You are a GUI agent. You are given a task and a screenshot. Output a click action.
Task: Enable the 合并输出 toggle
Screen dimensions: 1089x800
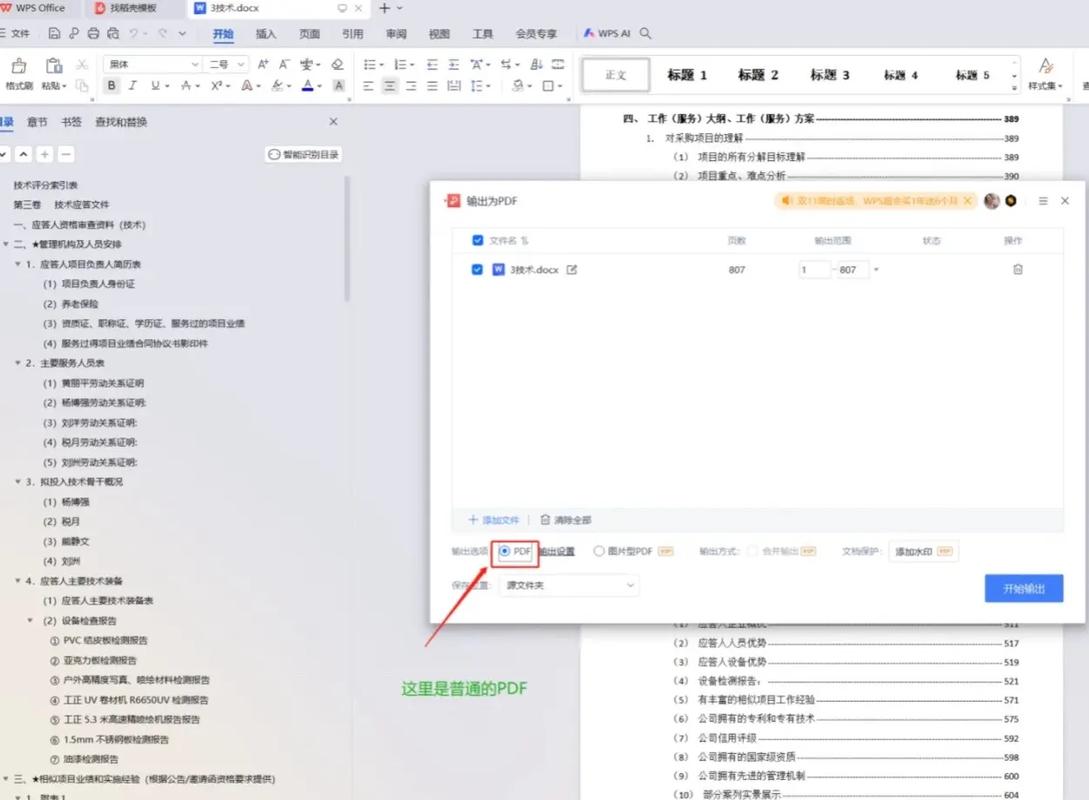752,551
